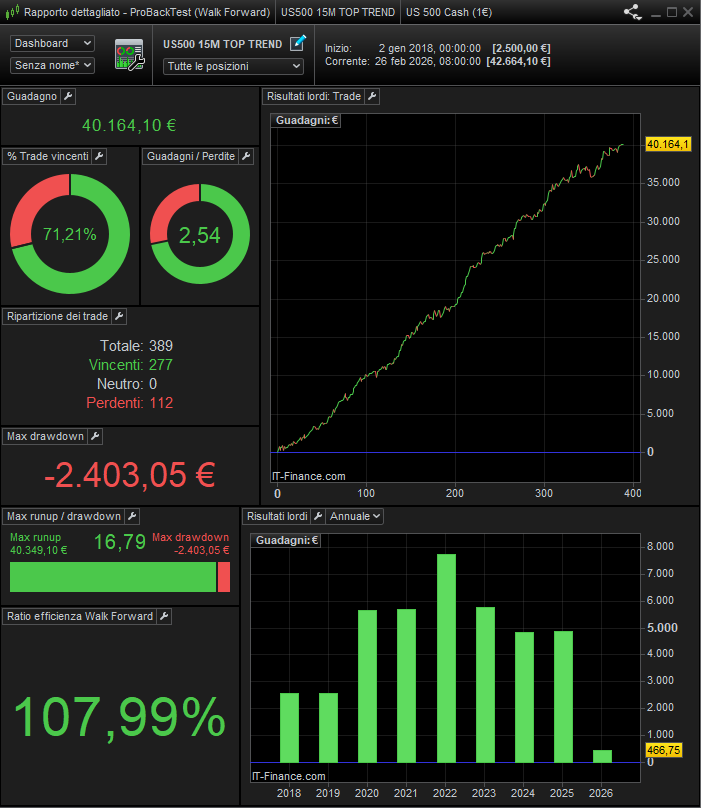Click the Max drawdown panel wrench
701x808 pixels.
click(96, 436)
